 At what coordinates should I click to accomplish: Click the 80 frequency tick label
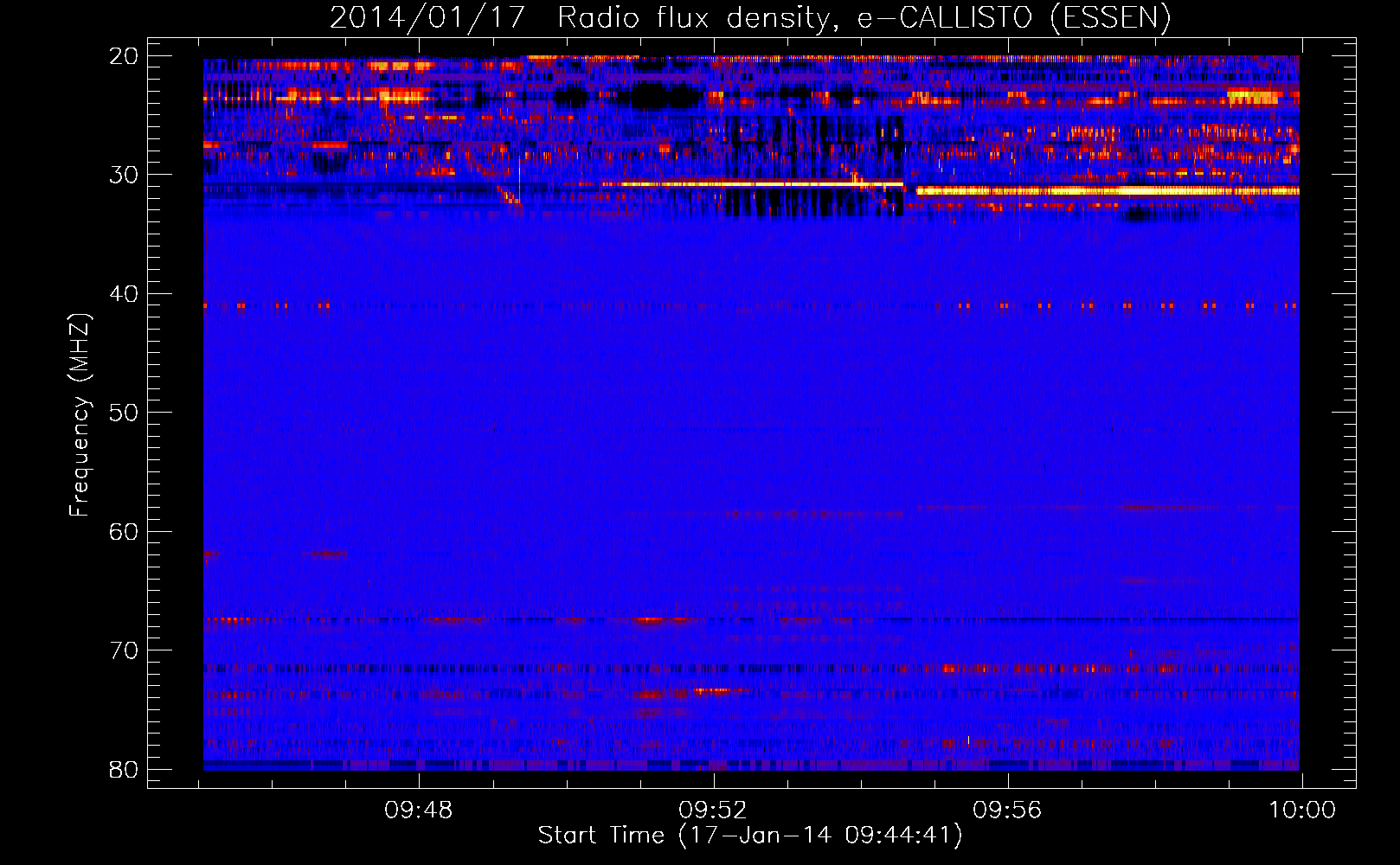coord(124,769)
